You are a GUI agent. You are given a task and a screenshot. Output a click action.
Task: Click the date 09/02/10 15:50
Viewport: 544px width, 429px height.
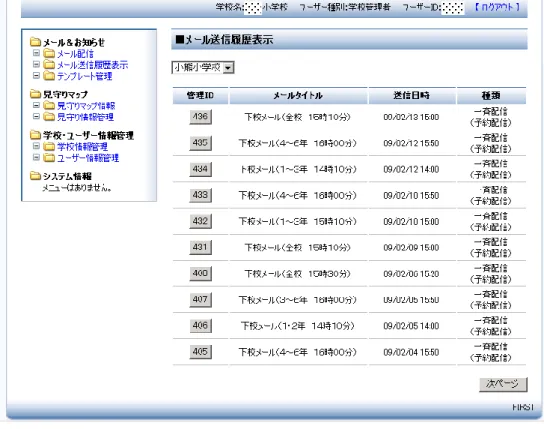[411, 196]
